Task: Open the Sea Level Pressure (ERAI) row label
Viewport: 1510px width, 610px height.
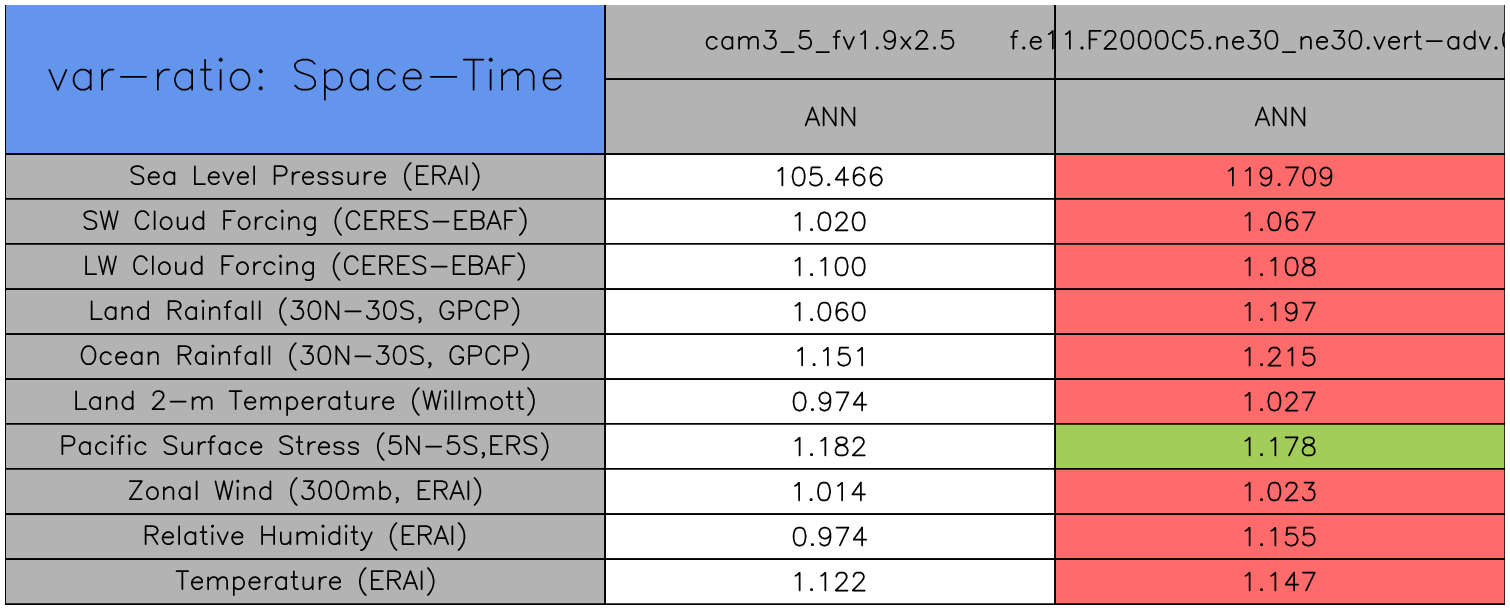Action: (305, 177)
